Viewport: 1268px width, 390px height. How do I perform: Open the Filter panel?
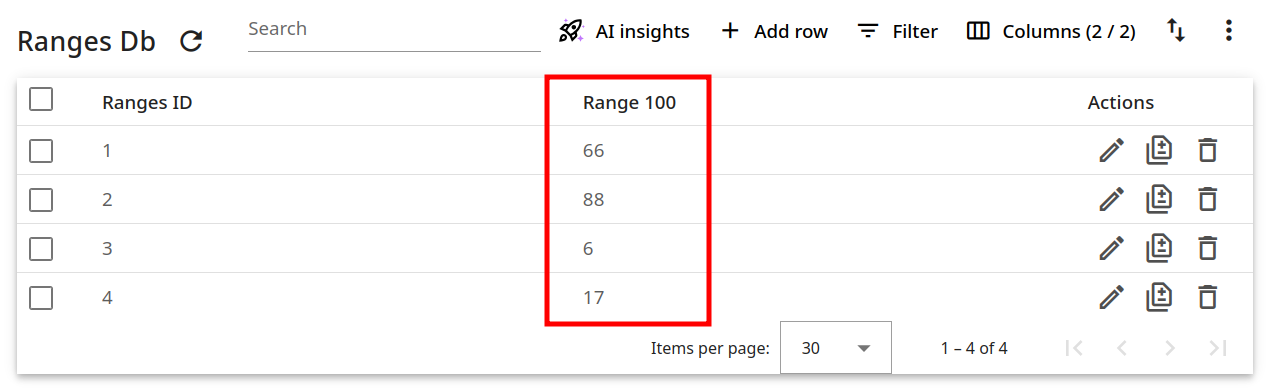pos(897,31)
